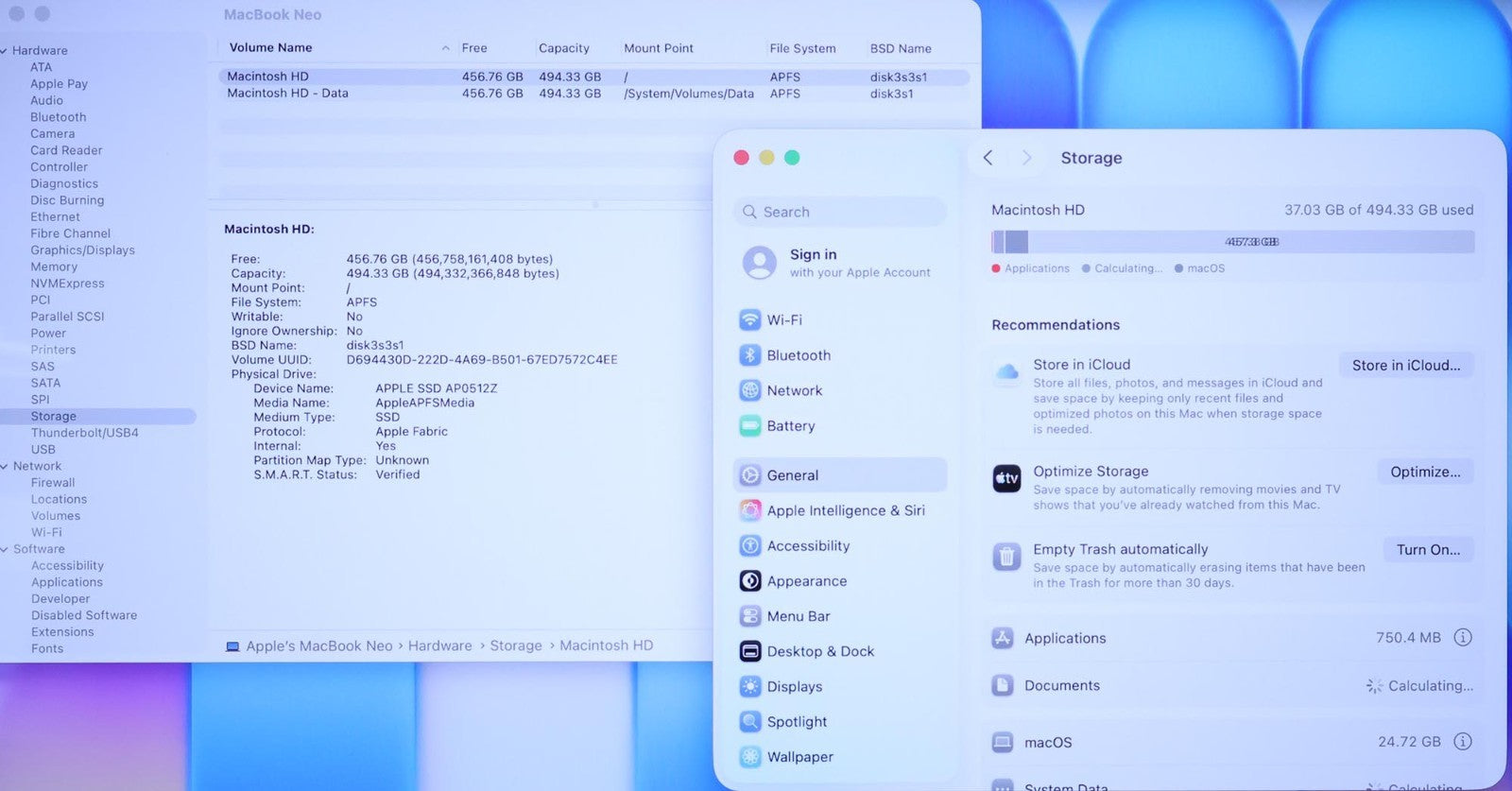Open the info button for macOS 24.72 GB
The width and height of the screenshot is (1512, 791).
point(1463,742)
